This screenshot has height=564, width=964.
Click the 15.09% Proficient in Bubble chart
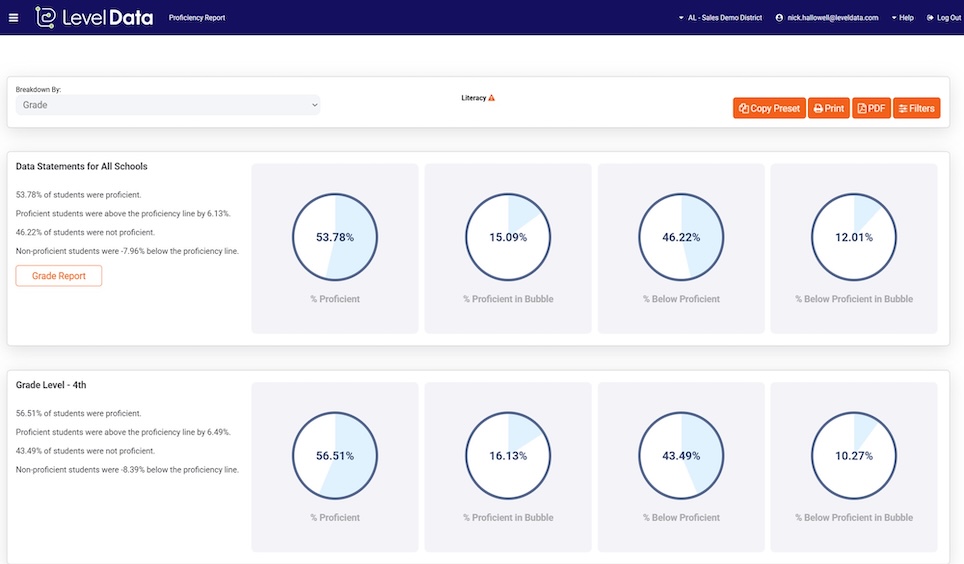coord(508,237)
